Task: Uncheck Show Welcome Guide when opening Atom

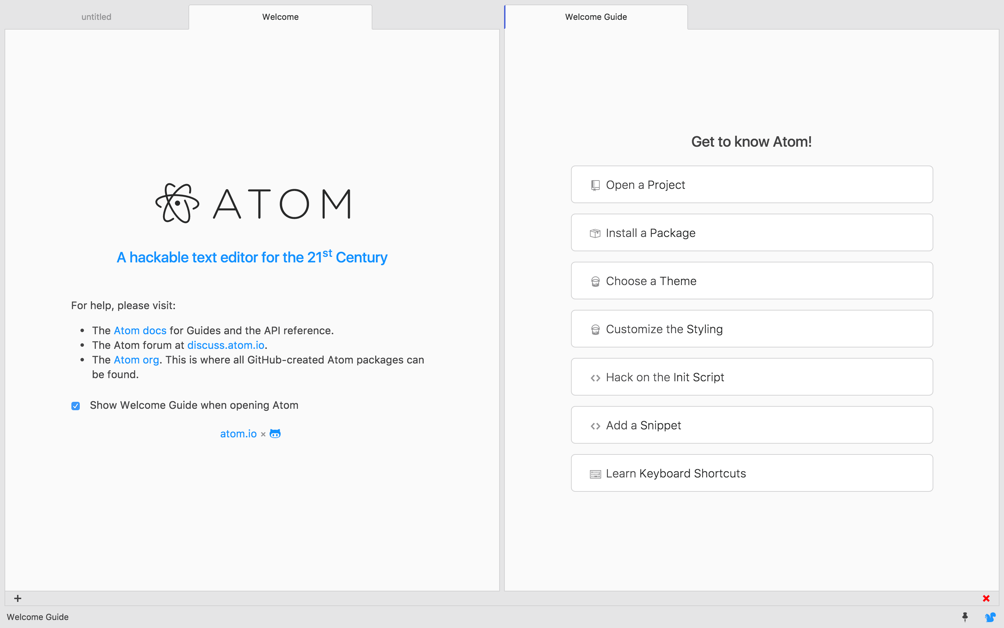Action: pos(76,406)
